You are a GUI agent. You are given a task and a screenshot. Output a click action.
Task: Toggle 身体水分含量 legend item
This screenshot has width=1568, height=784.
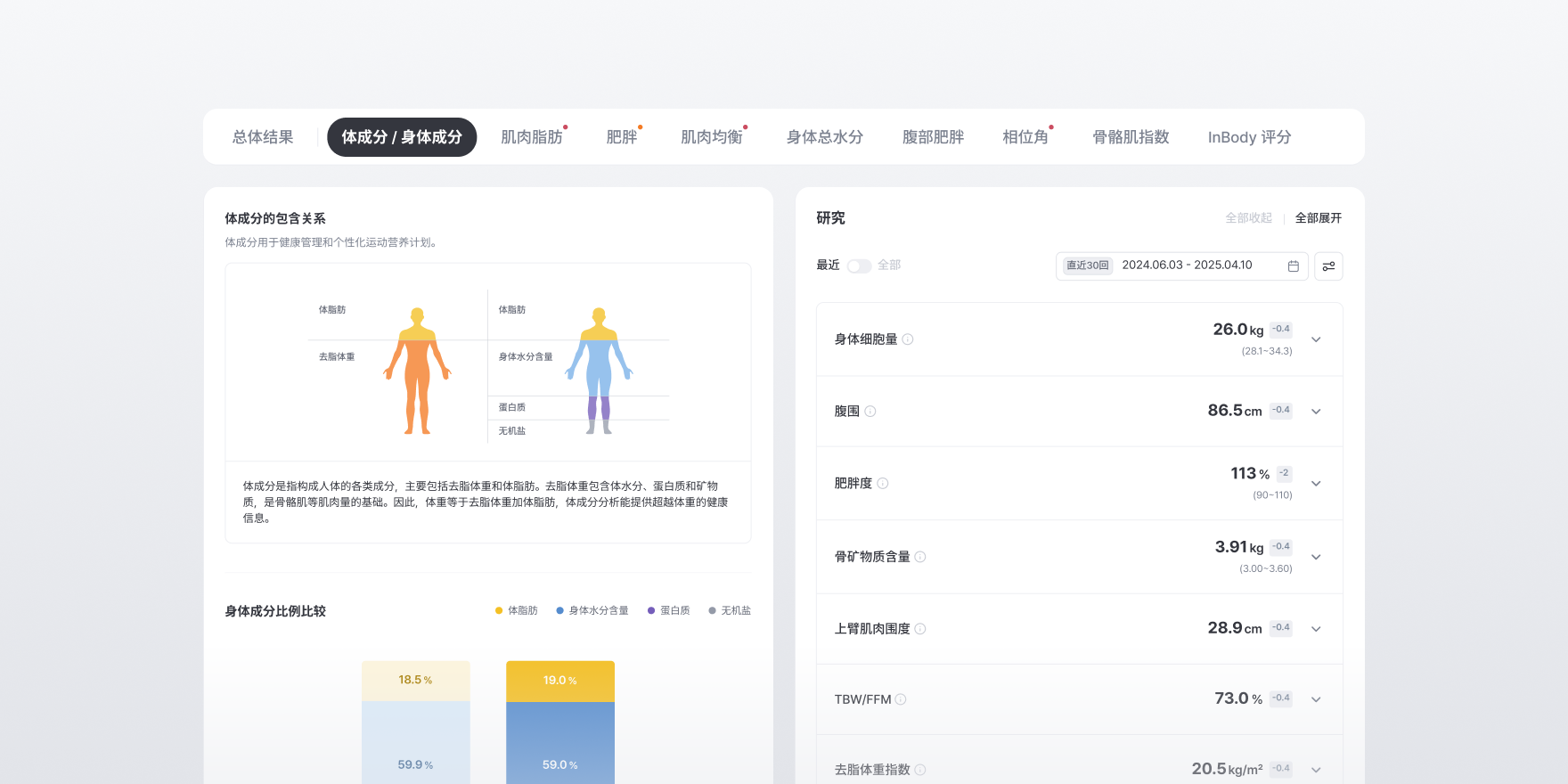pyautogui.click(x=592, y=611)
